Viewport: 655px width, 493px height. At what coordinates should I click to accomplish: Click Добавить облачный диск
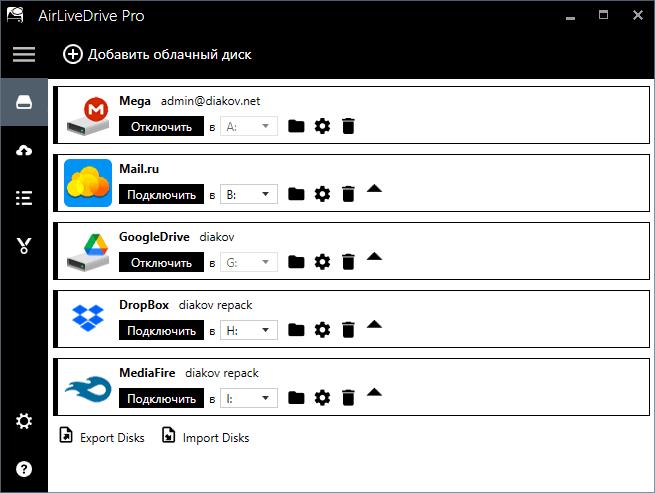(x=157, y=54)
